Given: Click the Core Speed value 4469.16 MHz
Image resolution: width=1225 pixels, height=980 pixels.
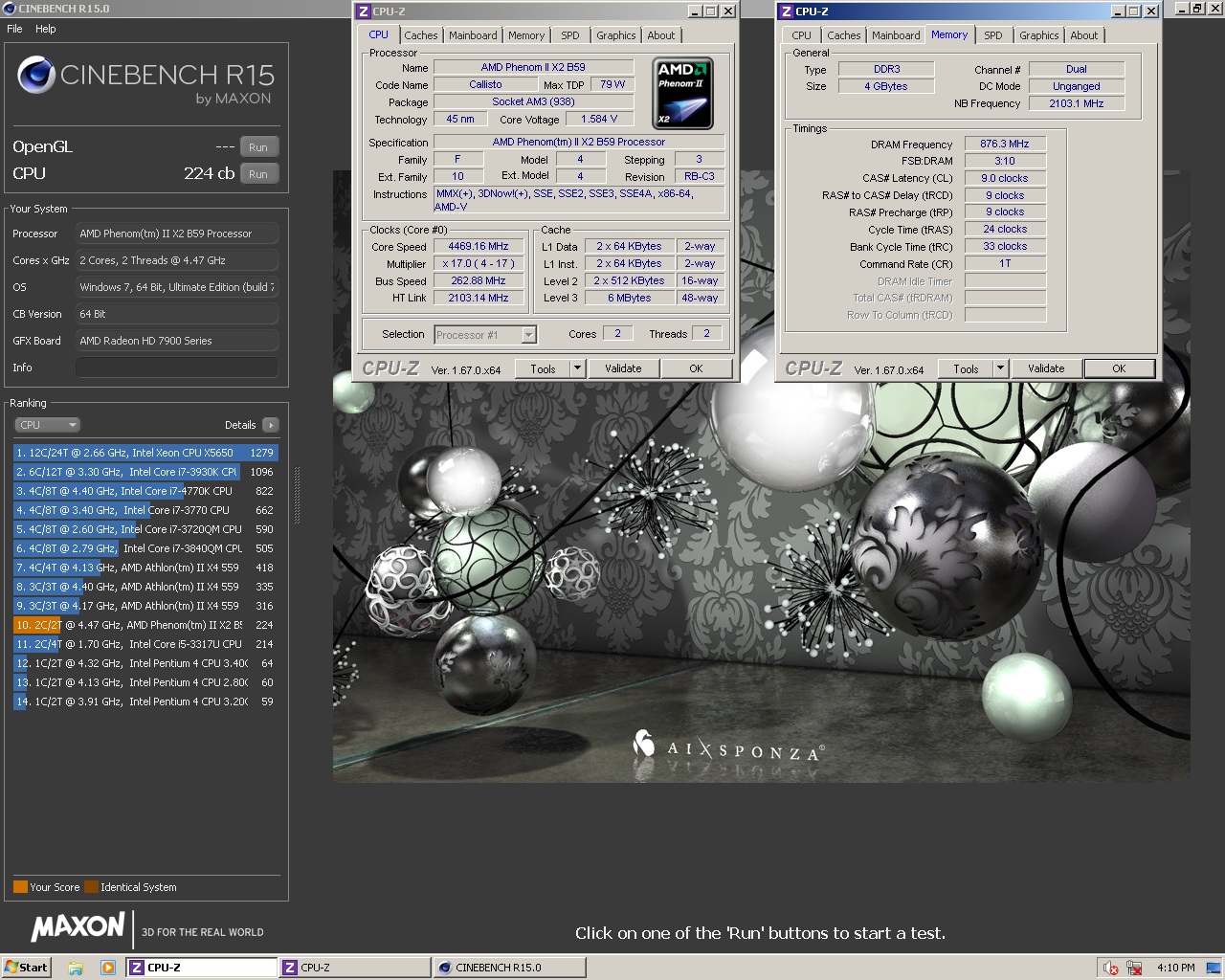Looking at the screenshot, I should pyautogui.click(x=479, y=246).
